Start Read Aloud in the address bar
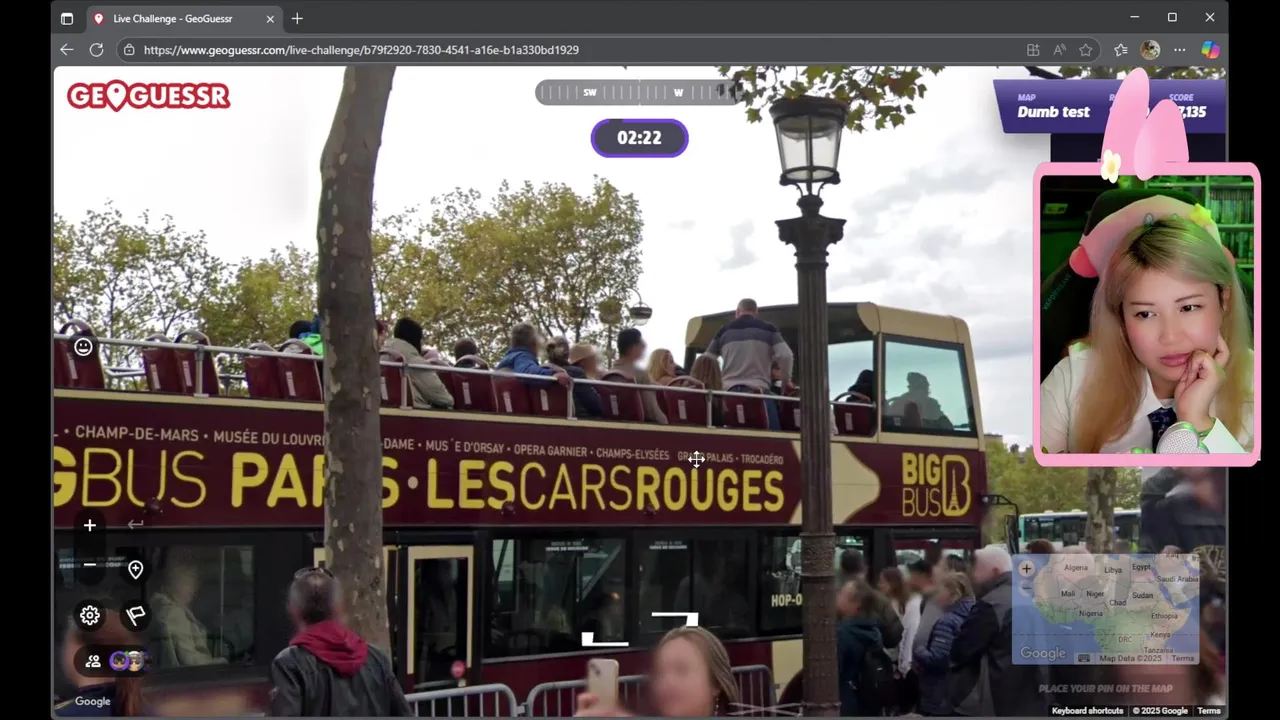 point(1059,49)
